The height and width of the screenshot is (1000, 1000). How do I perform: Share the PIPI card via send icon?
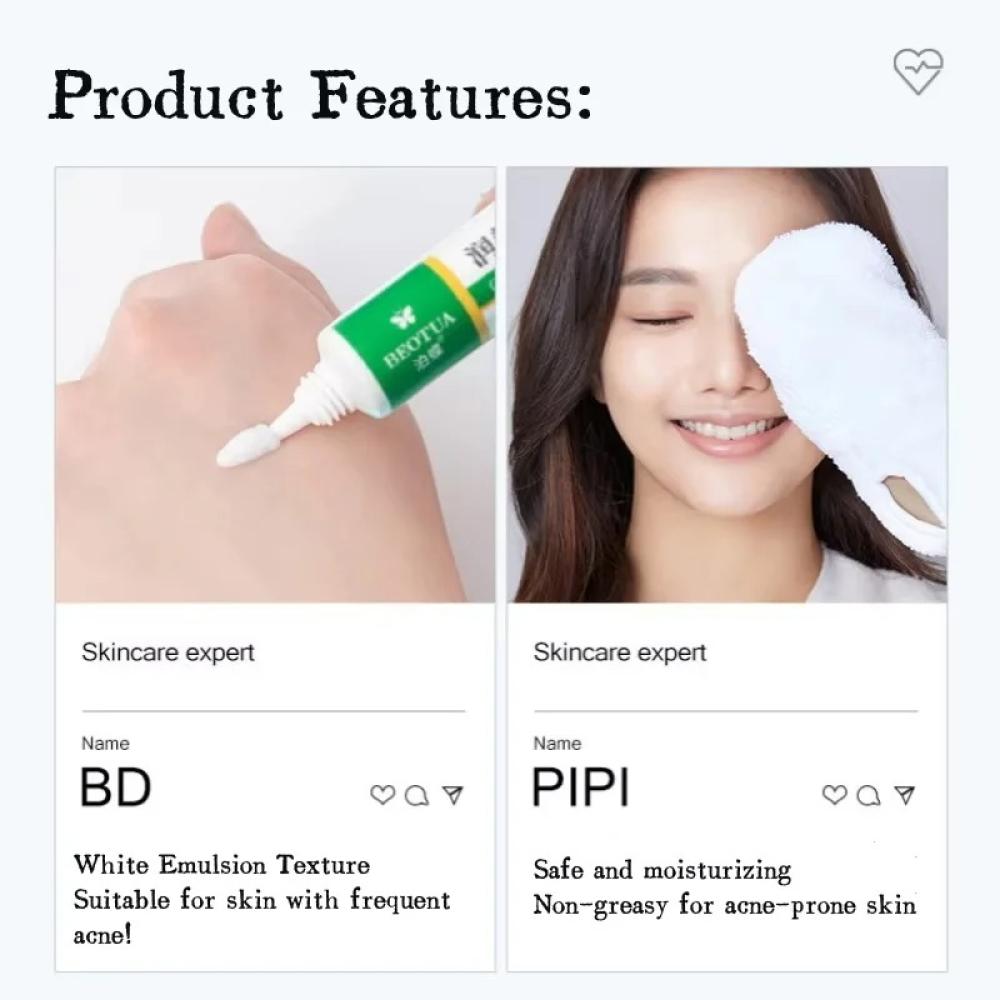[905, 795]
